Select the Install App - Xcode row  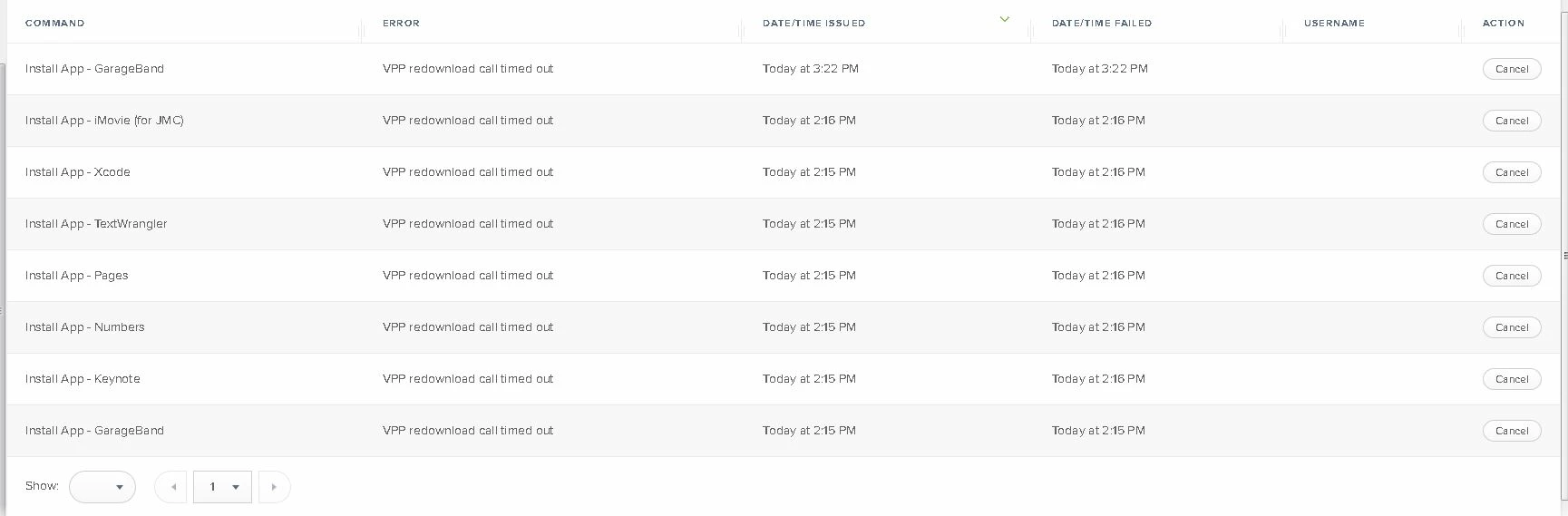(784, 172)
